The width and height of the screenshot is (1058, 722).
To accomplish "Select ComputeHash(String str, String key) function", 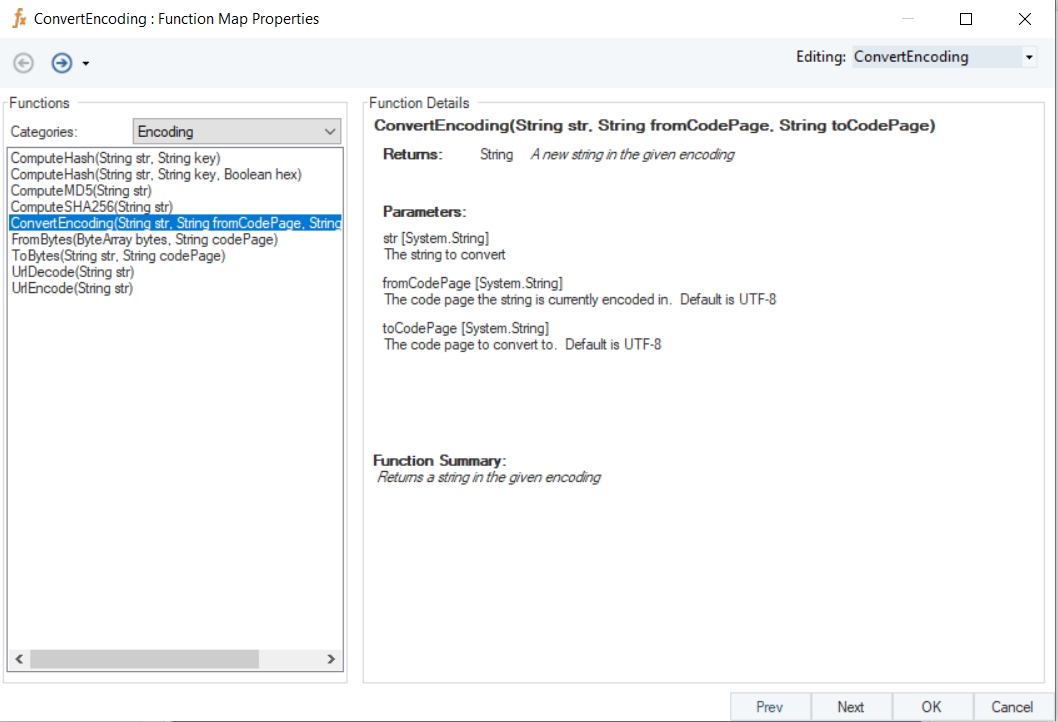I will click(115, 158).
